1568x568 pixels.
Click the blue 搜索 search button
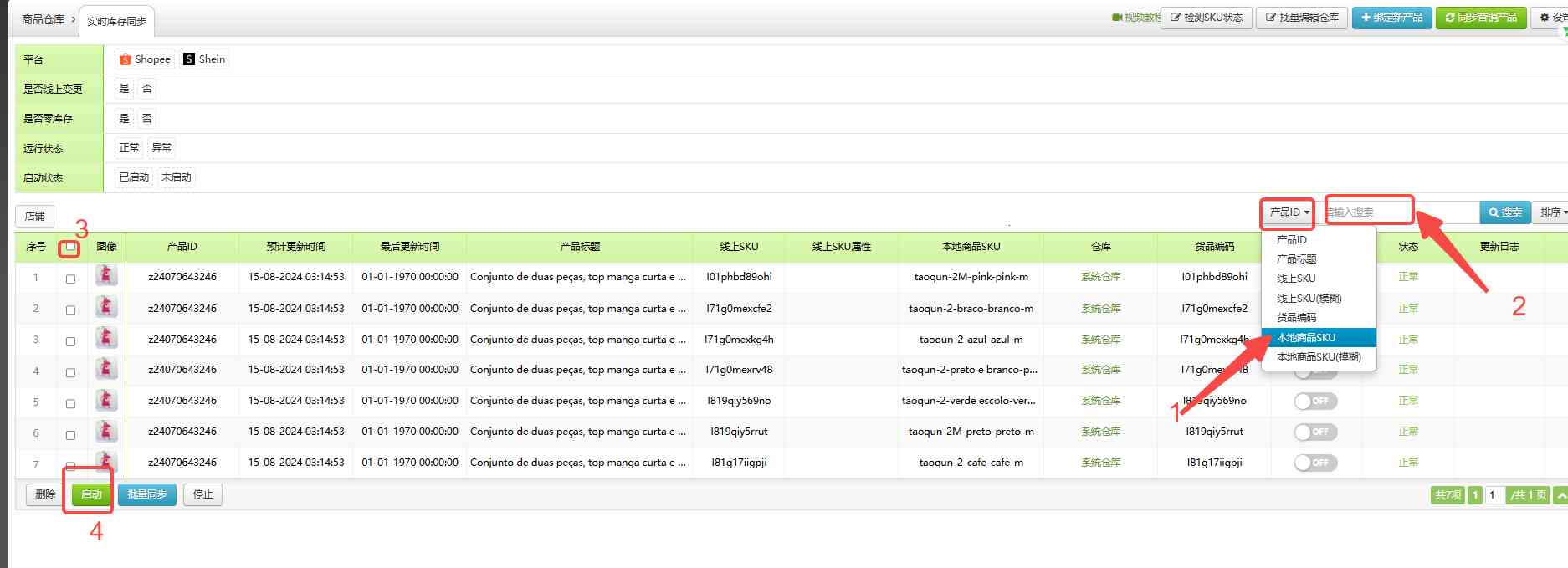[1504, 212]
